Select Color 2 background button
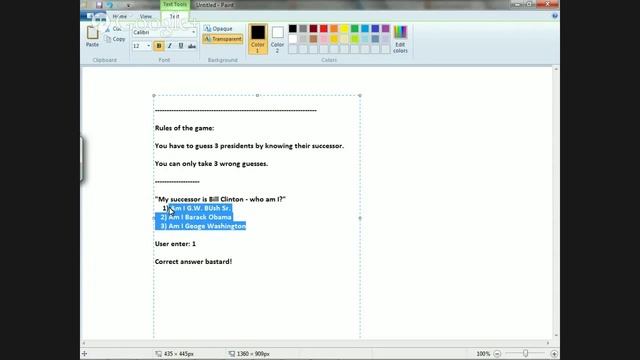This screenshot has width=640, height=360. [277, 39]
